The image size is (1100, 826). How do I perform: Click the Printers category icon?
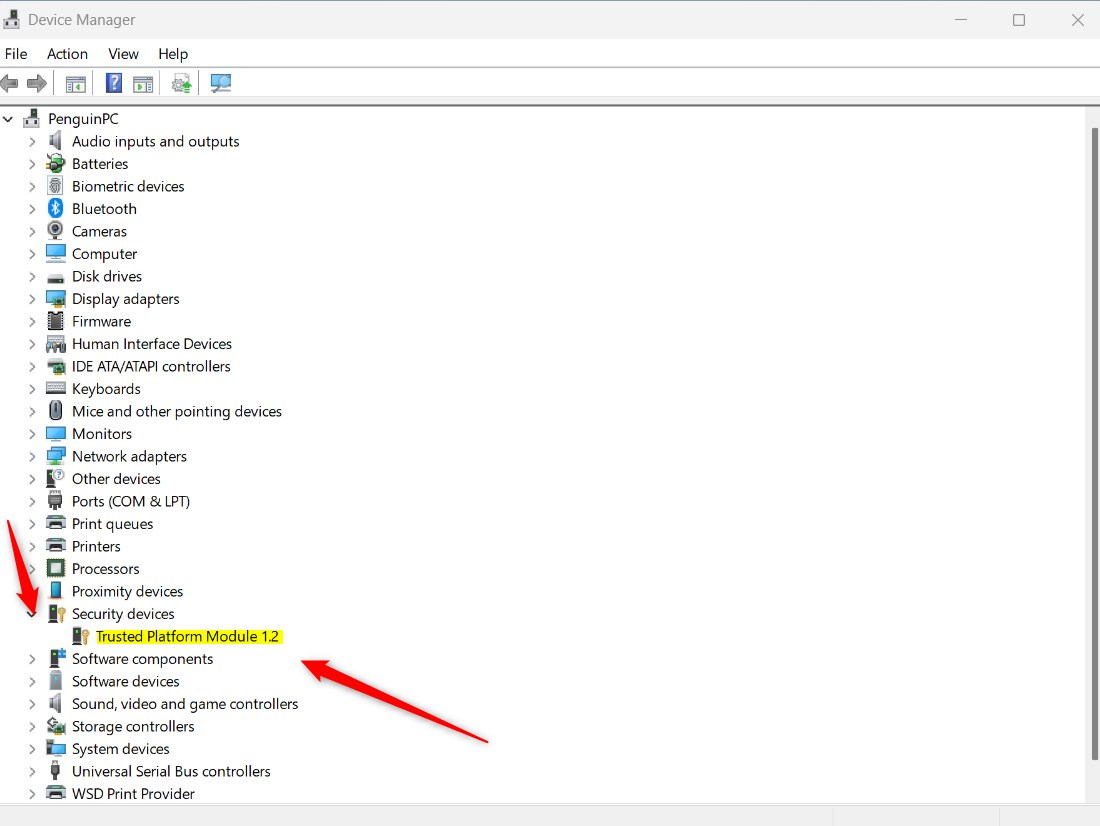click(54, 546)
